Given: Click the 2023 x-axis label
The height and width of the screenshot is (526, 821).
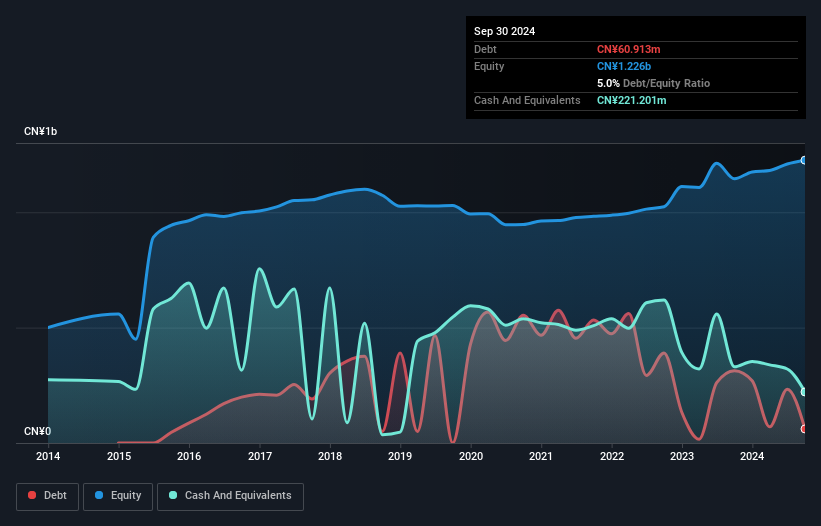Looking at the screenshot, I should point(682,456).
